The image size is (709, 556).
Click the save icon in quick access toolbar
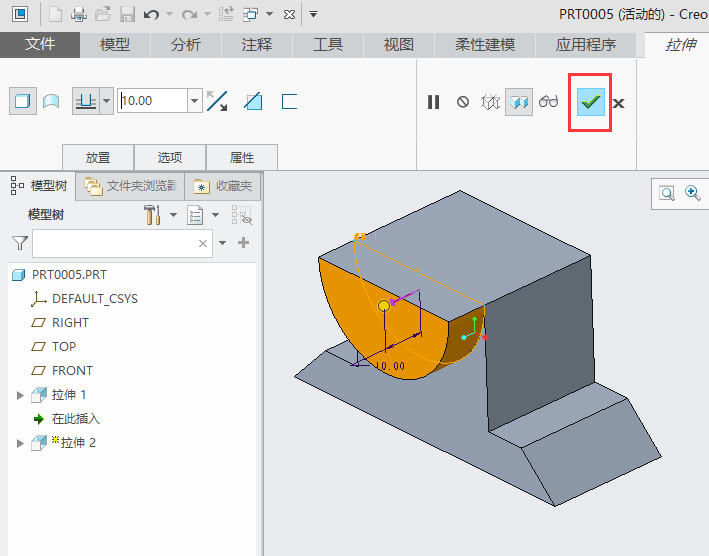tap(127, 15)
